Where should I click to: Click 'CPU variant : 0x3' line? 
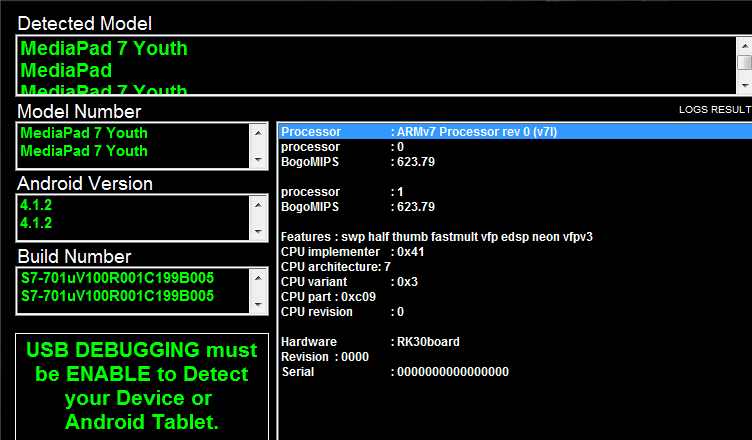349,282
